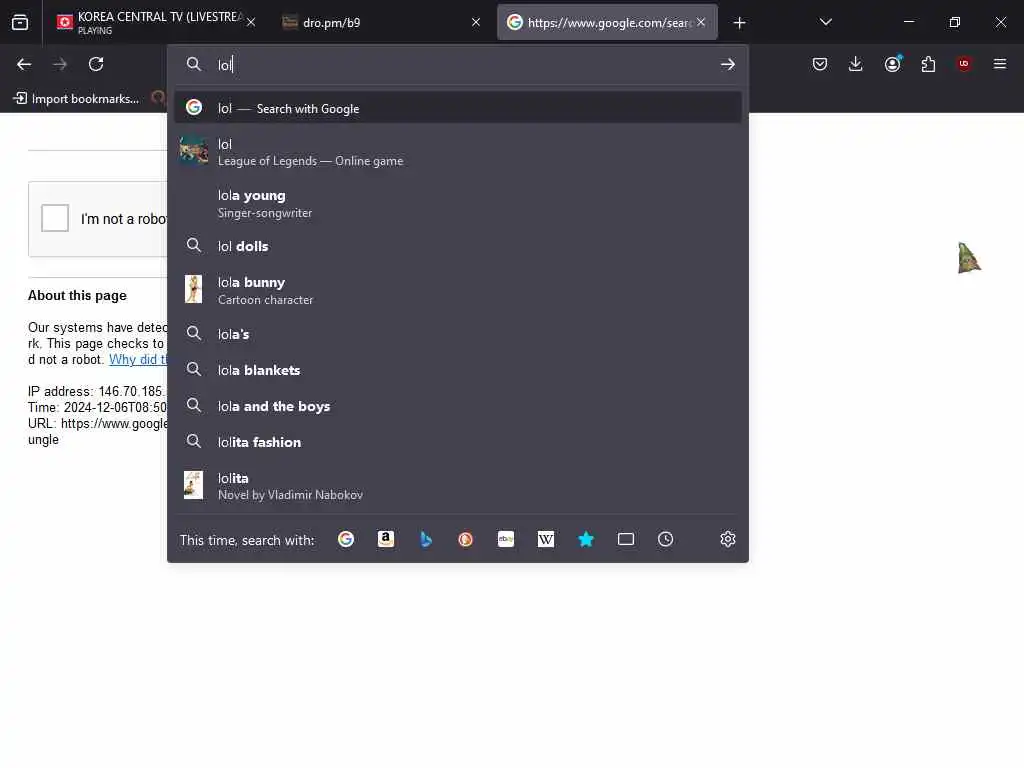Select League of Legends suggestion

(x=458, y=152)
